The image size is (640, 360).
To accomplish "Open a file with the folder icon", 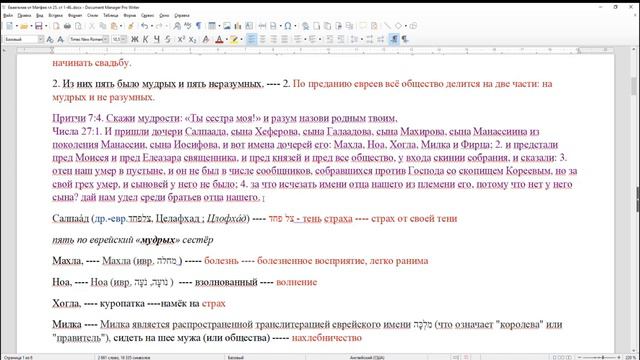I will click(x=24, y=26).
